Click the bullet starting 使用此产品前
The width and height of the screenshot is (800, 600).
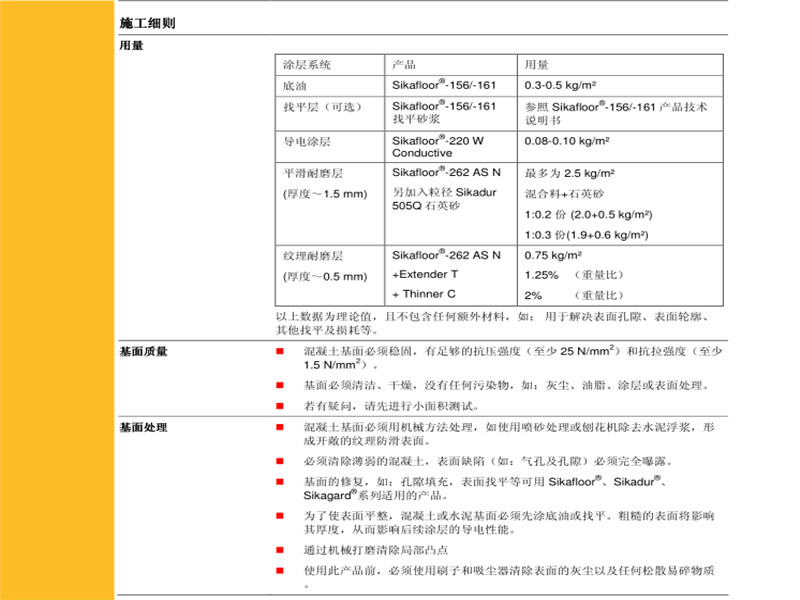tap(509, 577)
